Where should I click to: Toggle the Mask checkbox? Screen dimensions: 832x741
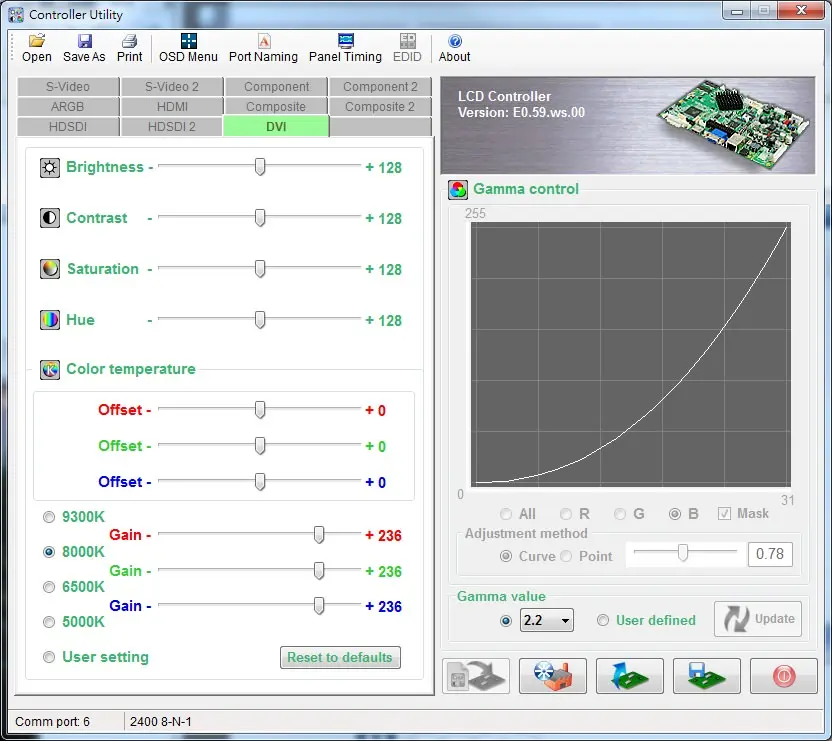pyautogui.click(x=724, y=513)
